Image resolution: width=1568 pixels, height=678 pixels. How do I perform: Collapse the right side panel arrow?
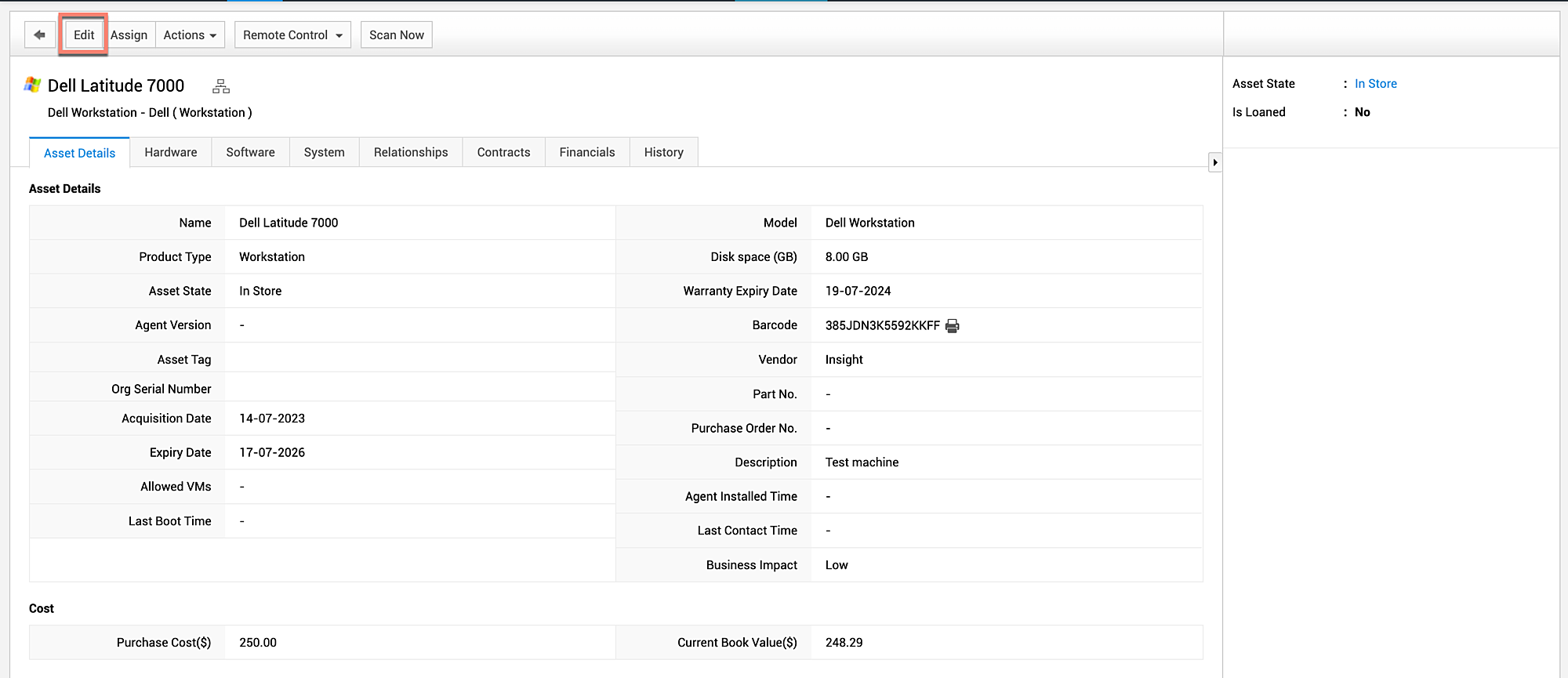[x=1214, y=162]
